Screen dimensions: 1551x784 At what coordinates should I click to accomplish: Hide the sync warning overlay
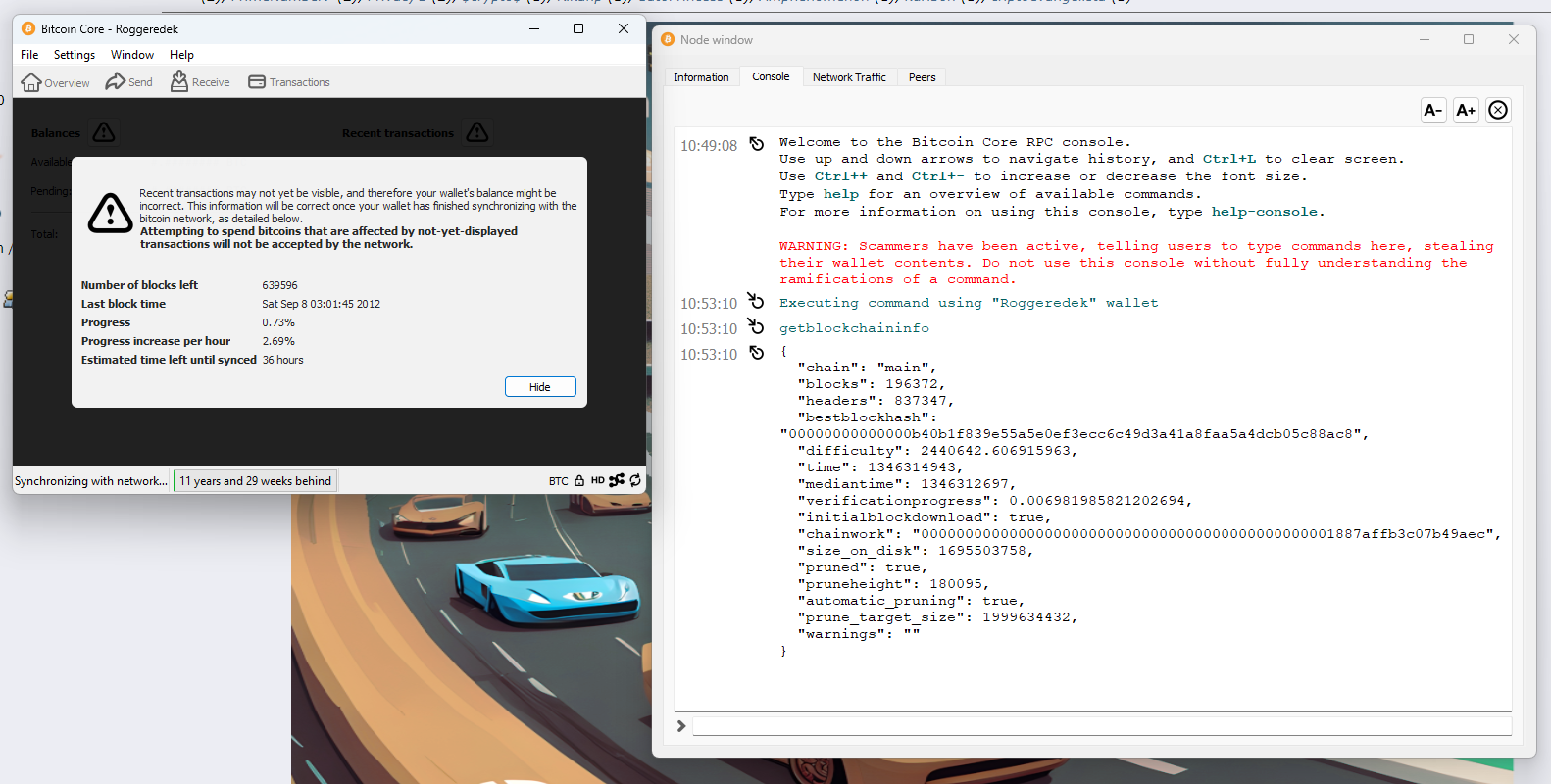540,387
